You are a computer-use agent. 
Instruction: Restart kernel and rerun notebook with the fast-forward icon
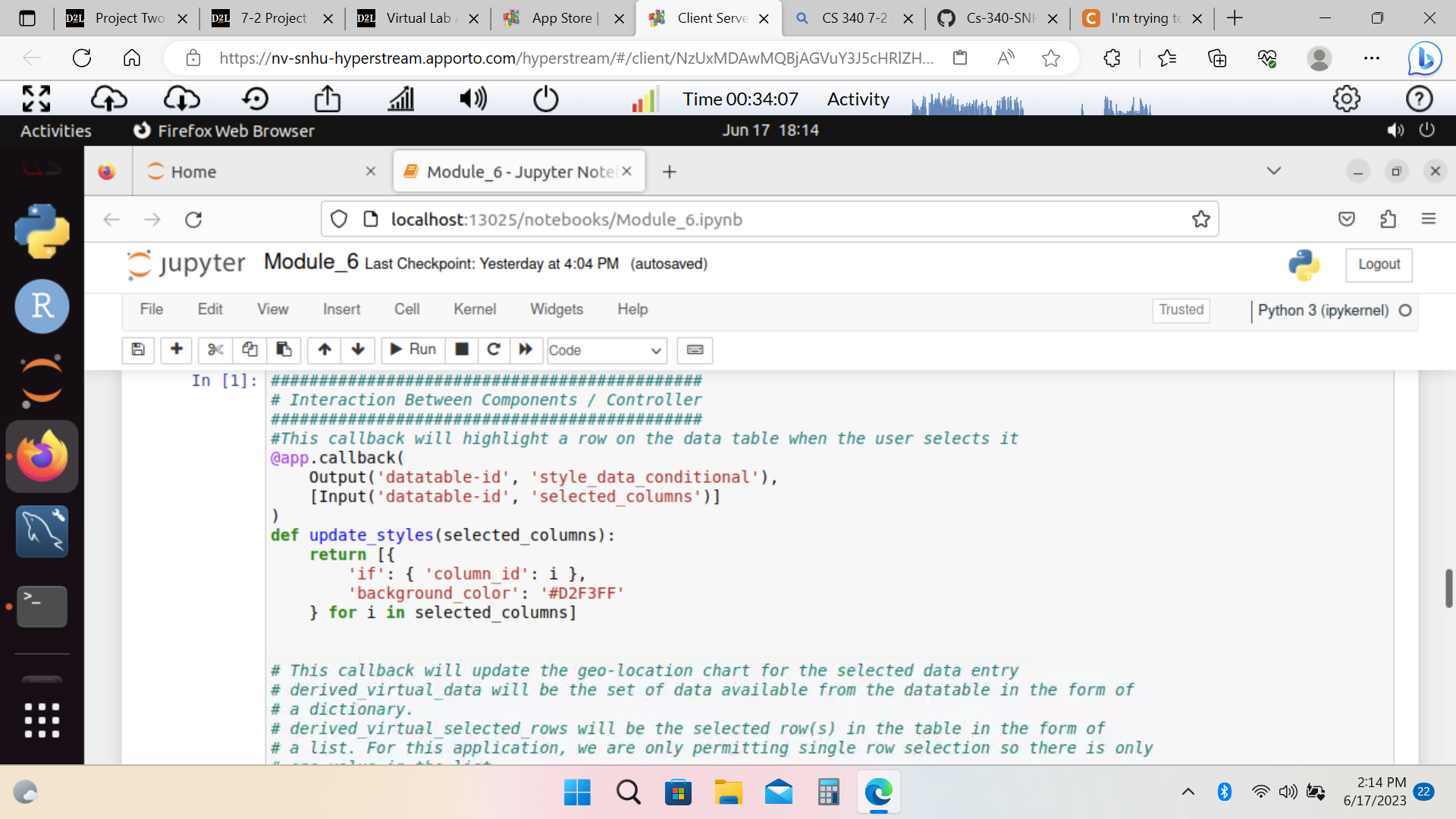526,350
